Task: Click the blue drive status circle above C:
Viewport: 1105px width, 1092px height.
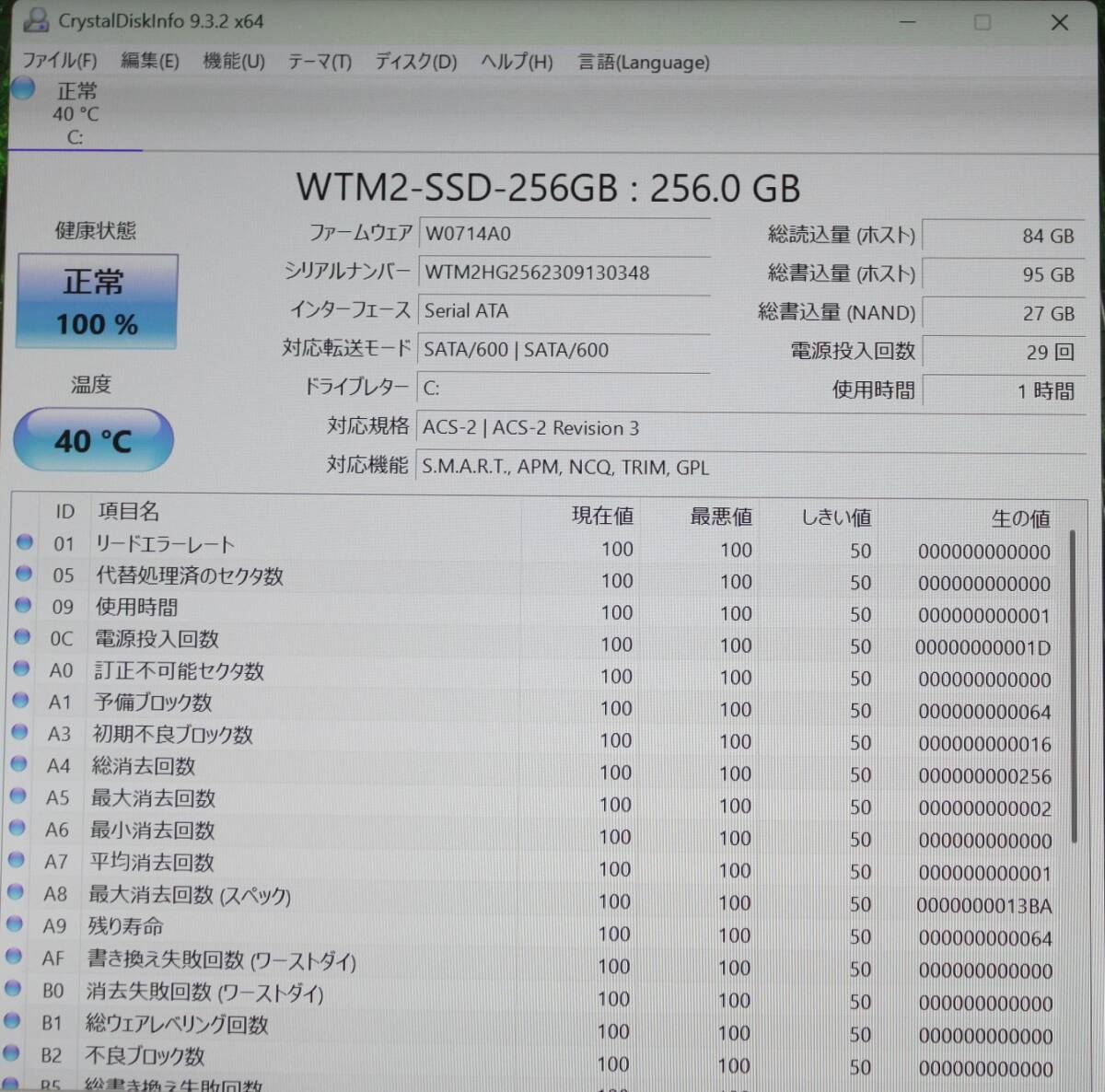Action: tap(22, 88)
